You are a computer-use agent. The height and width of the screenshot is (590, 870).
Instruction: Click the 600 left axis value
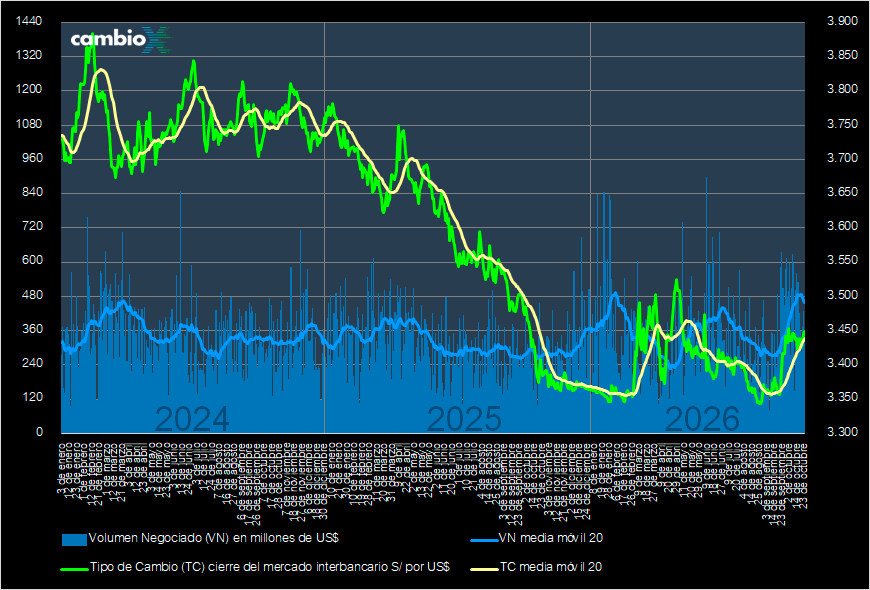32,261
